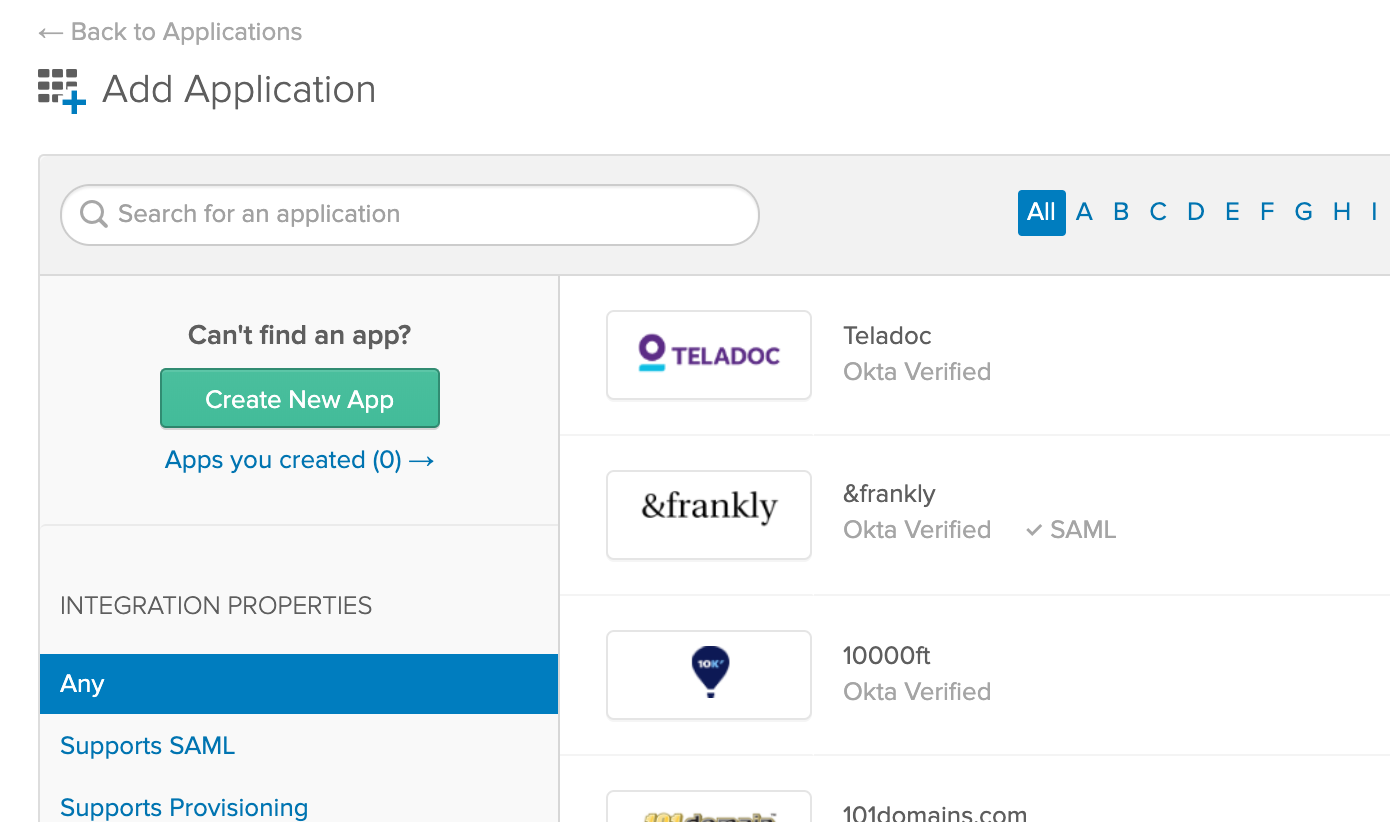
Task: Focus the Search for an application field
Action: tap(410, 215)
